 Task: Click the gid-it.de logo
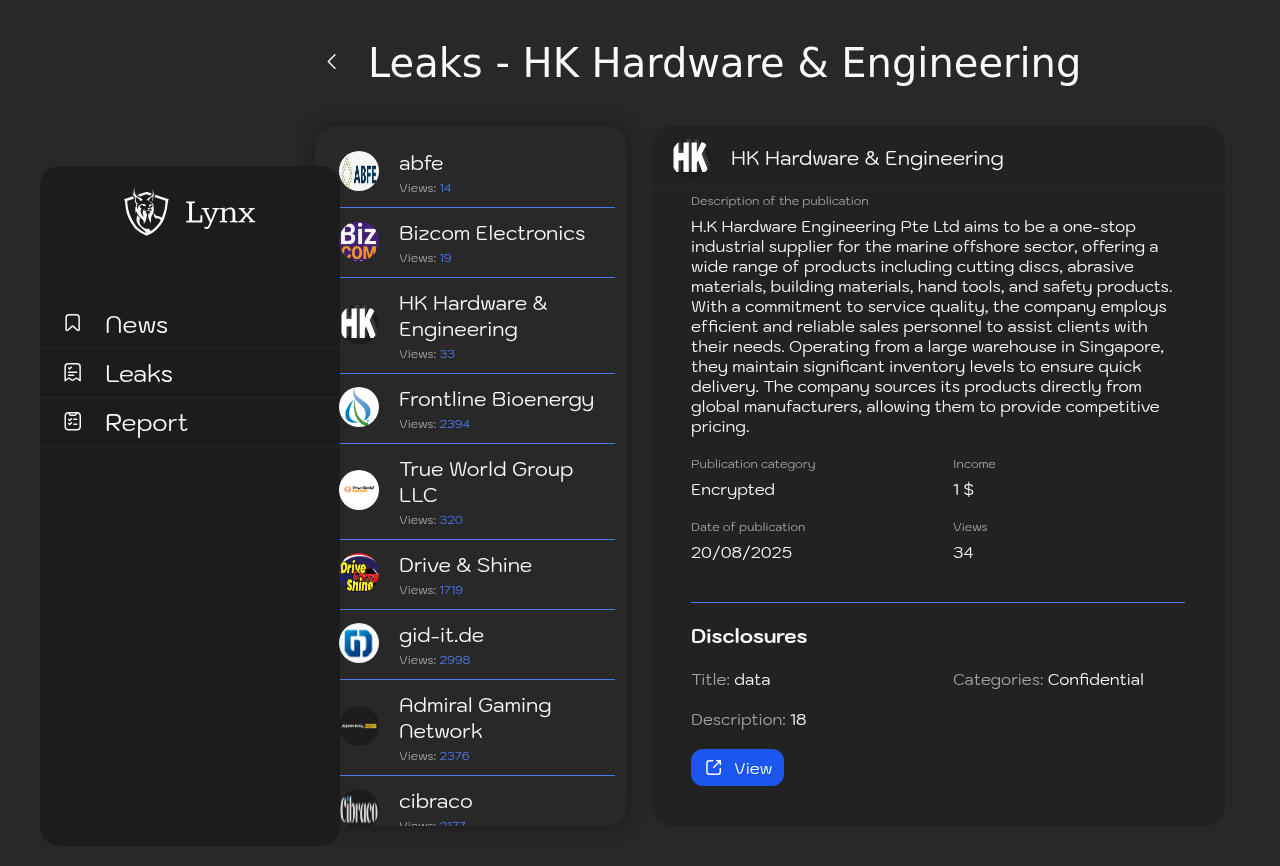[359, 643]
